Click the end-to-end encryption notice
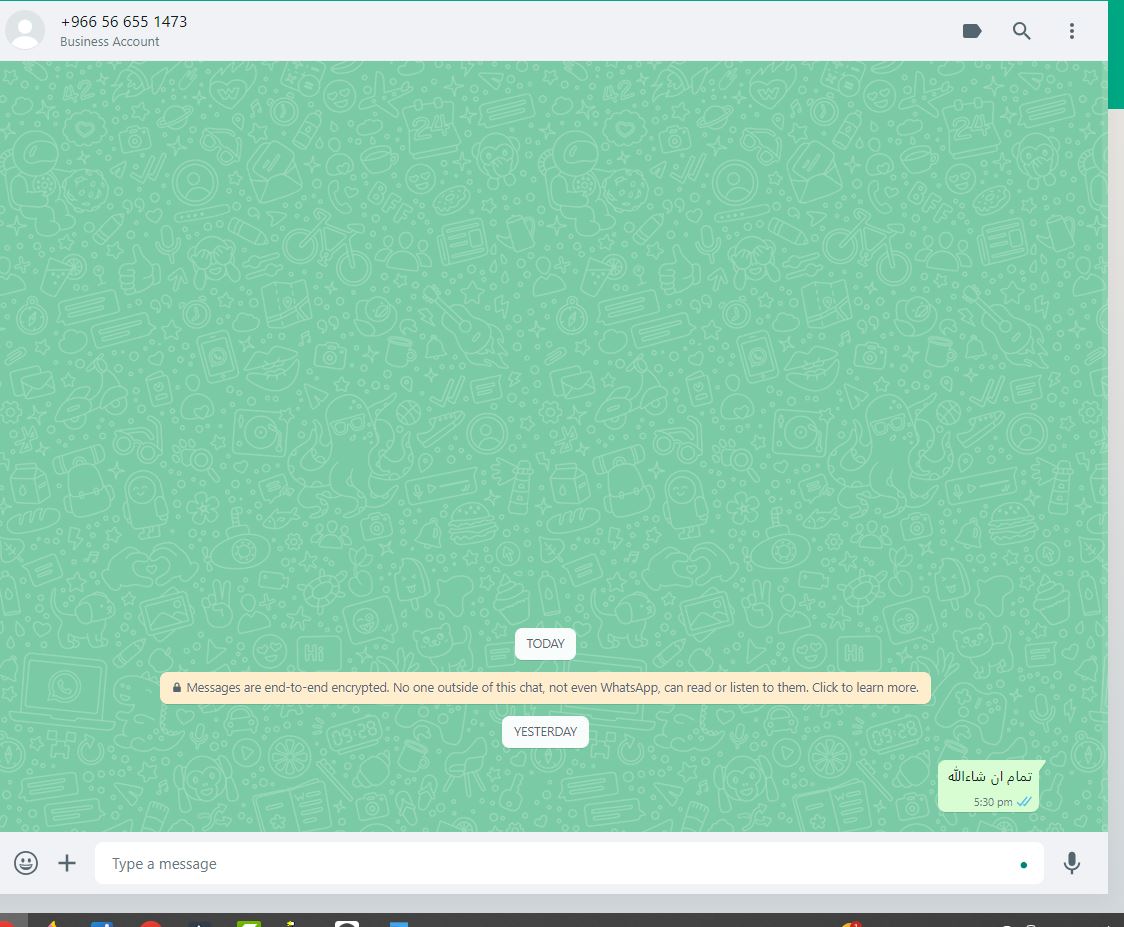 [545, 688]
